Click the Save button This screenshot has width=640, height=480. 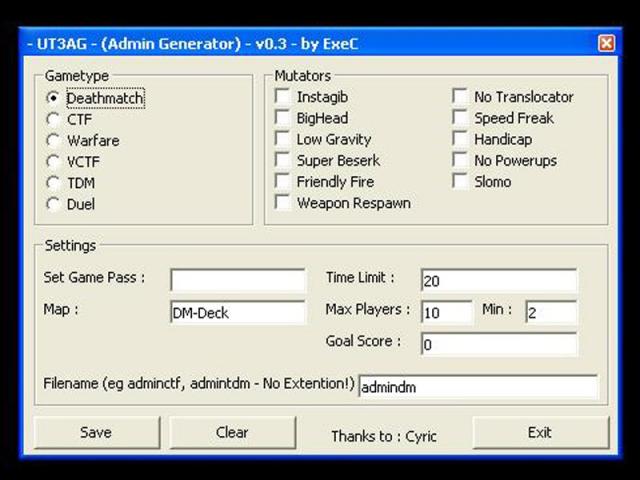click(x=97, y=432)
